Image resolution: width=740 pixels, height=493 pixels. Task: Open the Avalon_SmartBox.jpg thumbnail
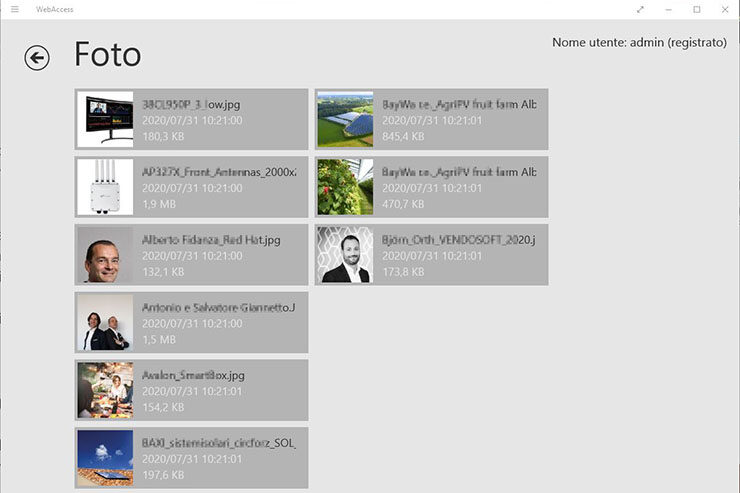105,390
